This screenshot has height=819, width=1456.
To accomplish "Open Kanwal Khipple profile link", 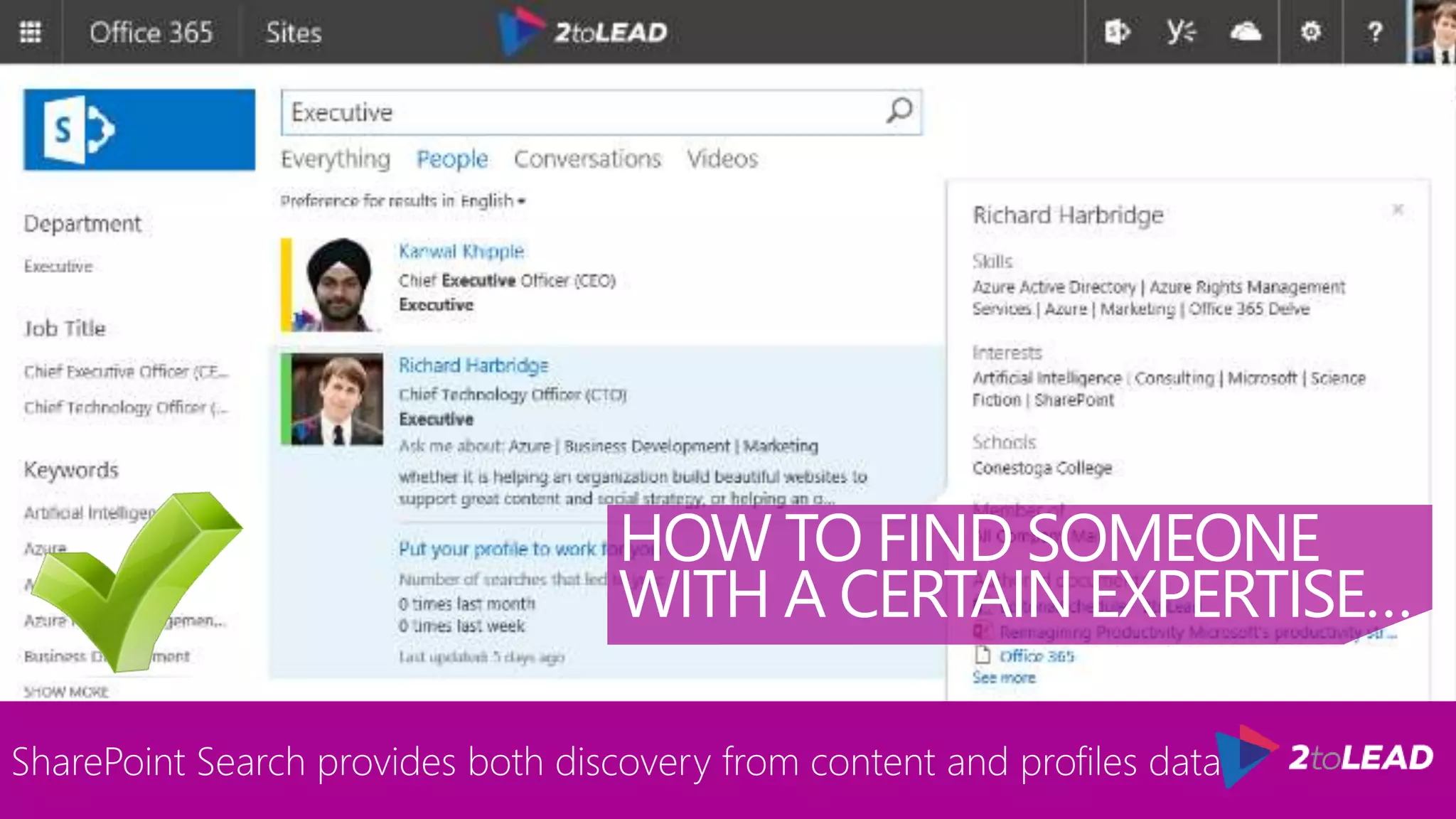I will click(x=461, y=251).
